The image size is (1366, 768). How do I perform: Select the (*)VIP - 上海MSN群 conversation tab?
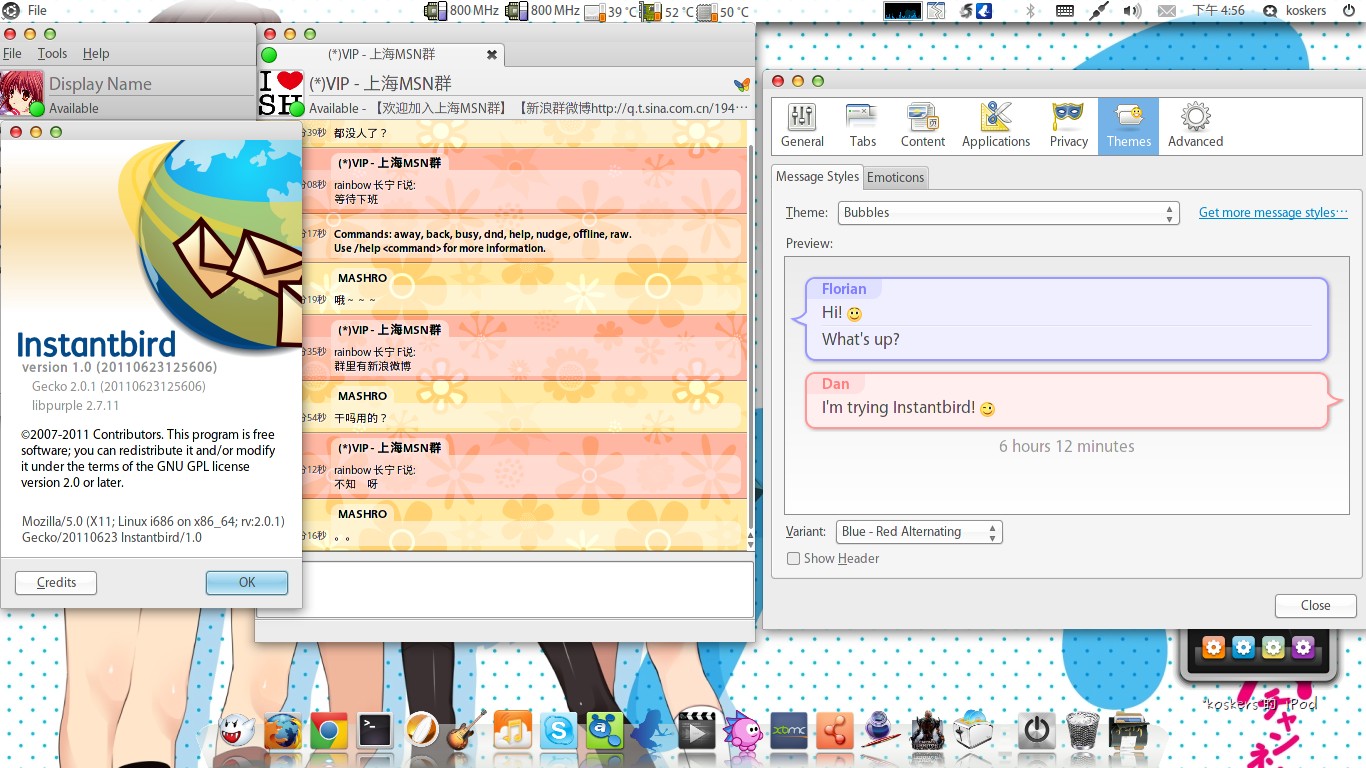tap(381, 54)
